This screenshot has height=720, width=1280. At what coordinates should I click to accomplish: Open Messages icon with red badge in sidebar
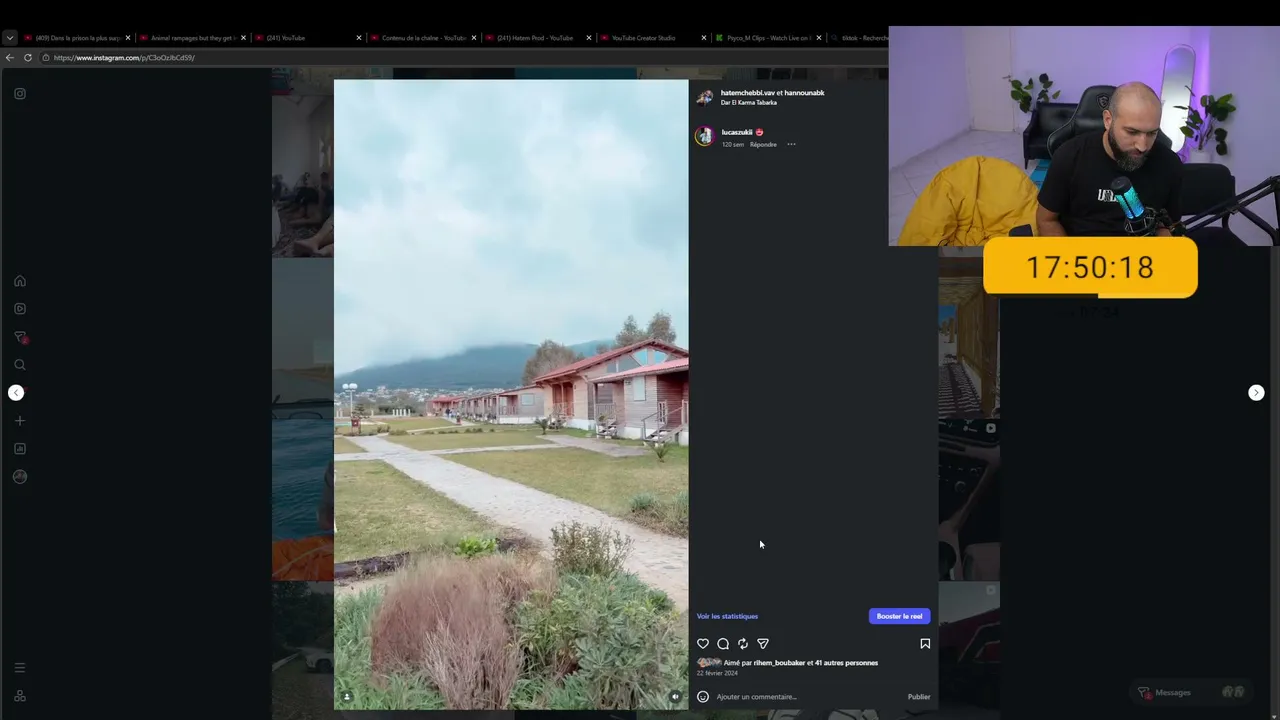tap(20, 337)
